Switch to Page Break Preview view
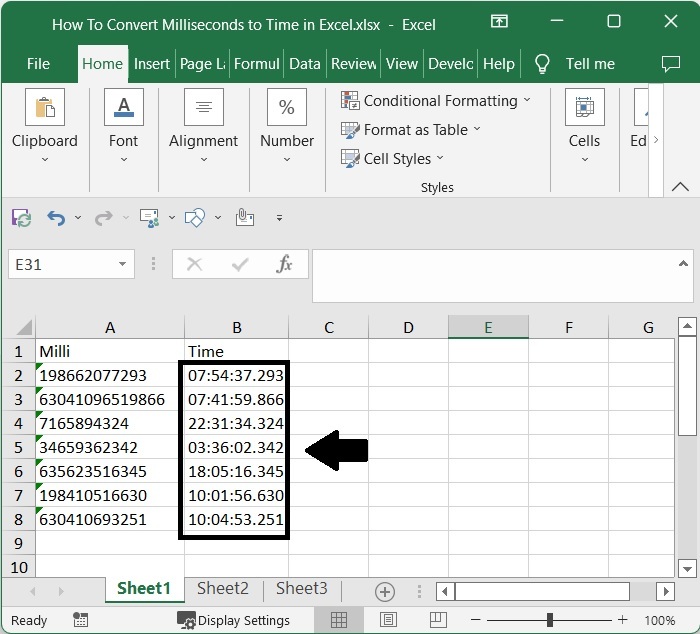Image resolution: width=700 pixels, height=634 pixels. 437,620
